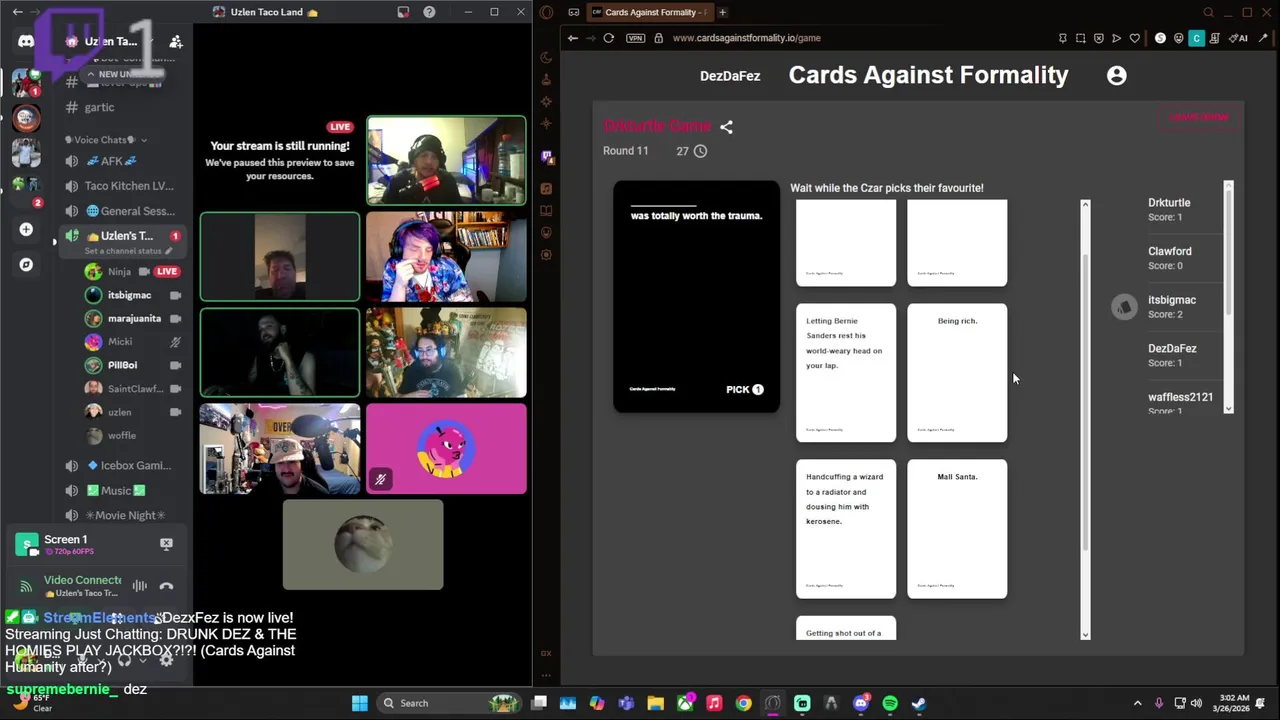Click the heart bookmark icon in address bar

[1134, 38]
